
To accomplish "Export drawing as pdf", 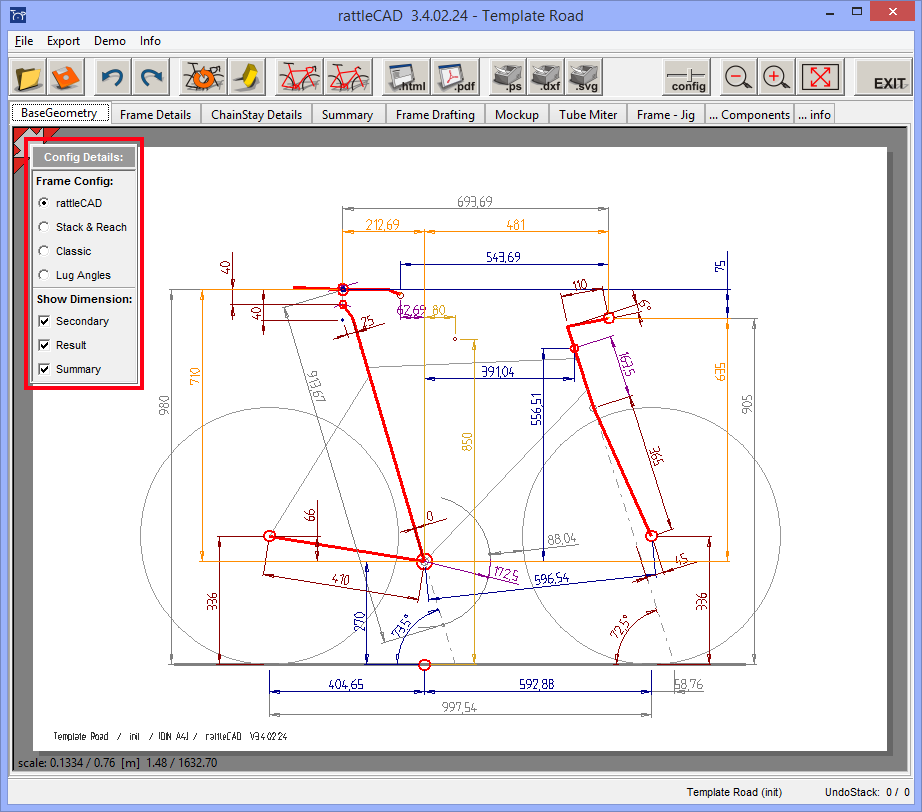I will point(456,77).
